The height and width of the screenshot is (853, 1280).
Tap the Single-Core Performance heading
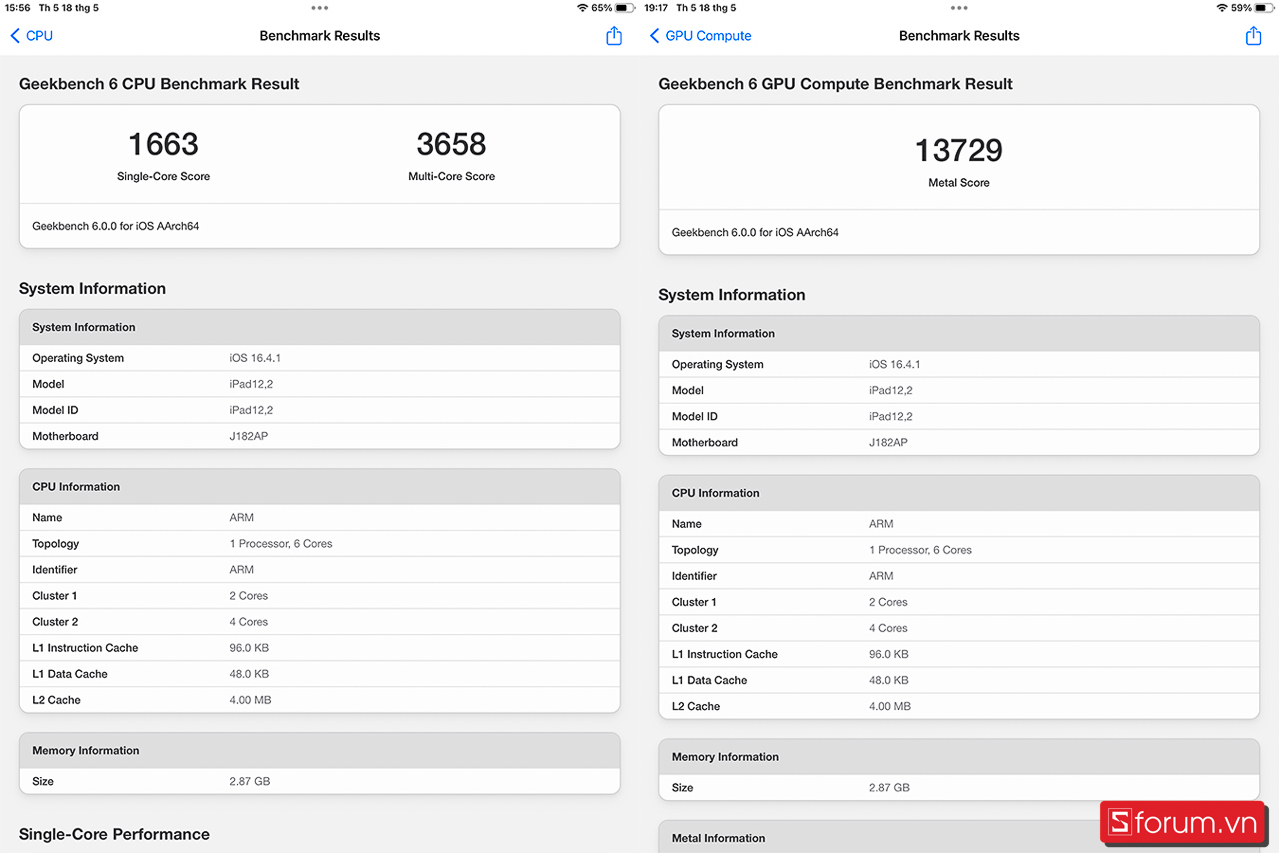[x=114, y=834]
